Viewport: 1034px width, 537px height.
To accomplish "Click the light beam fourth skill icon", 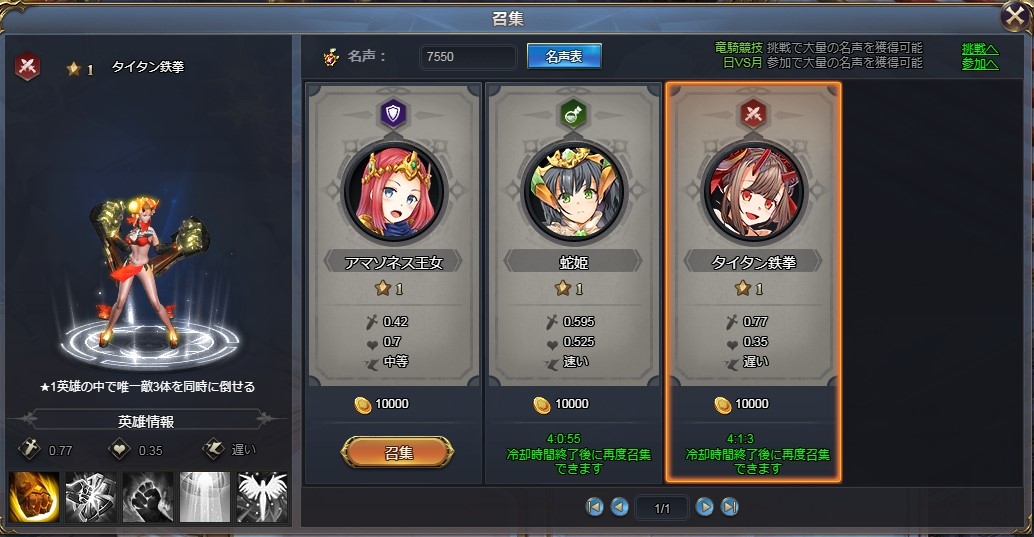I will coord(205,497).
